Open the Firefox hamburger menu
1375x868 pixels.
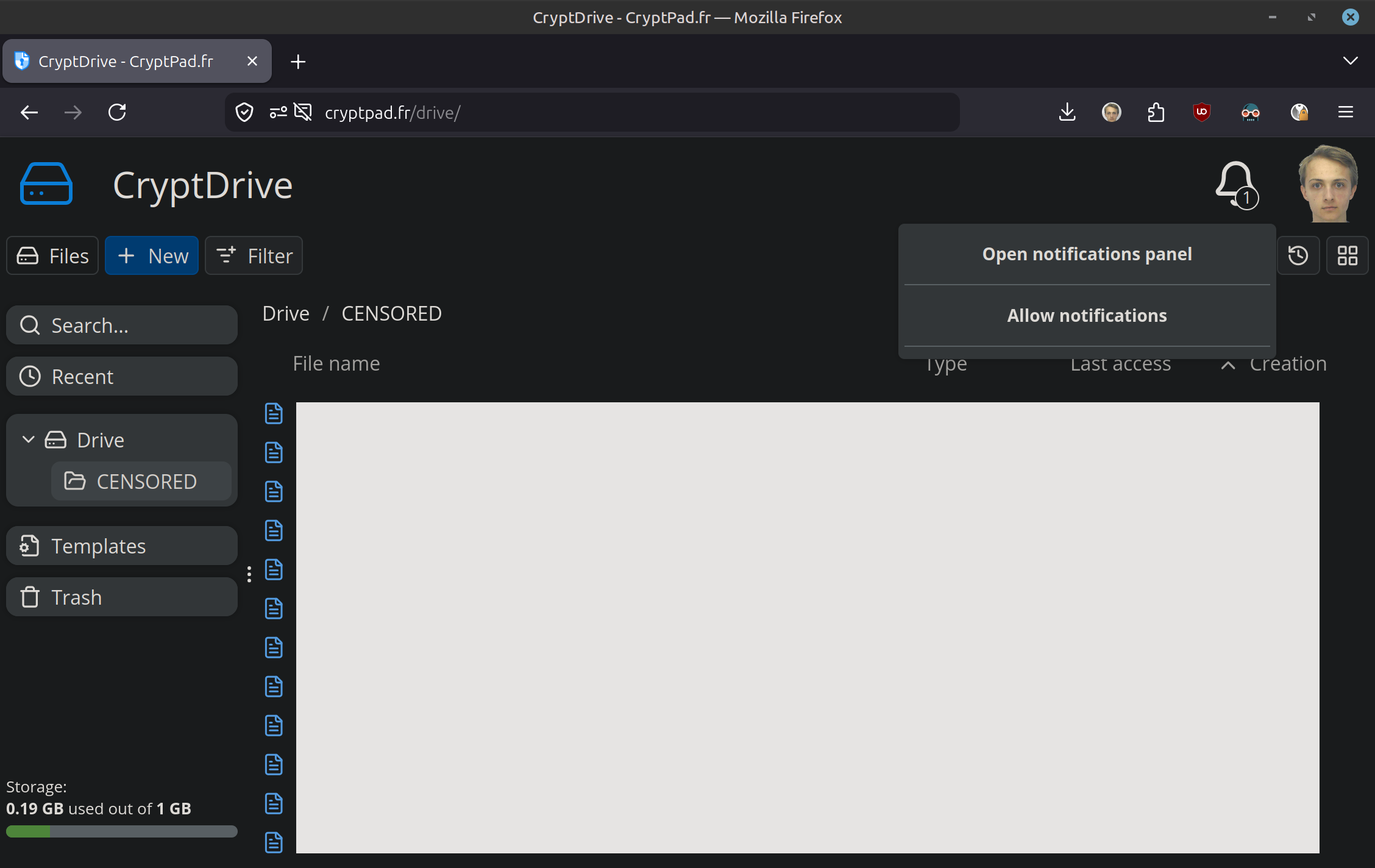[x=1346, y=112]
